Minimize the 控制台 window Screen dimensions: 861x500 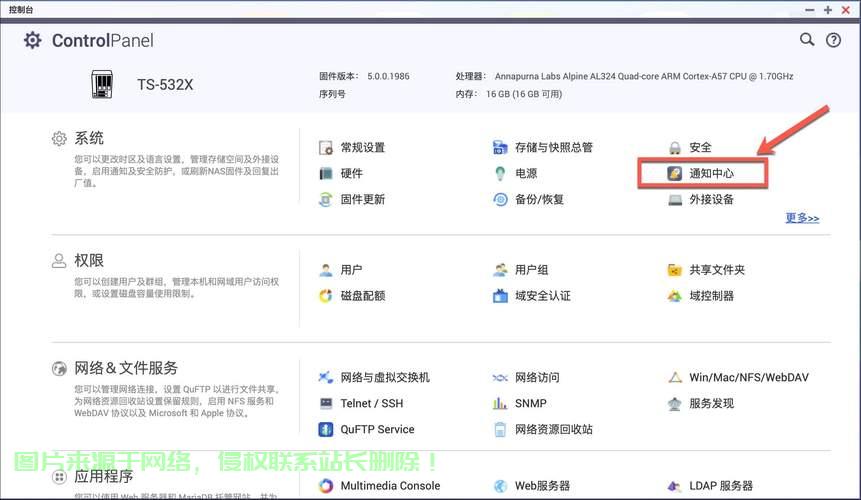point(809,10)
